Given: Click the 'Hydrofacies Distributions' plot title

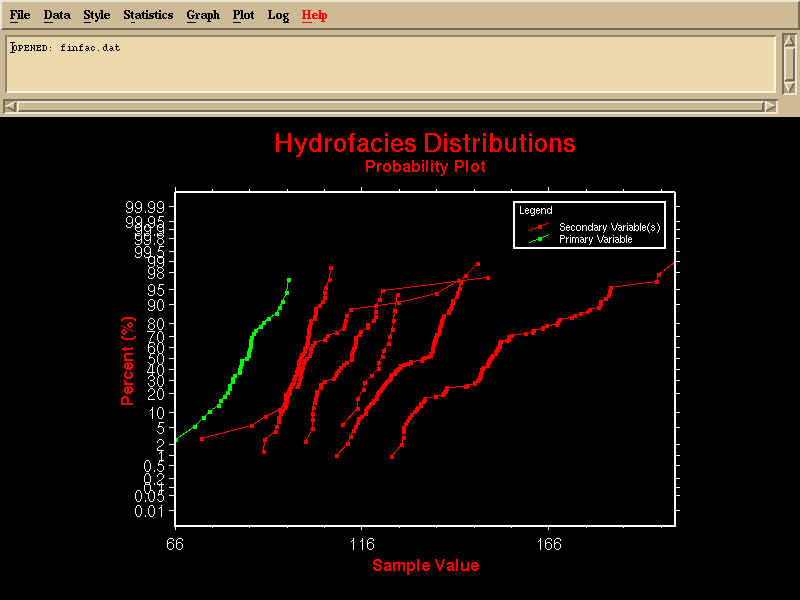Looking at the screenshot, I should (425, 143).
